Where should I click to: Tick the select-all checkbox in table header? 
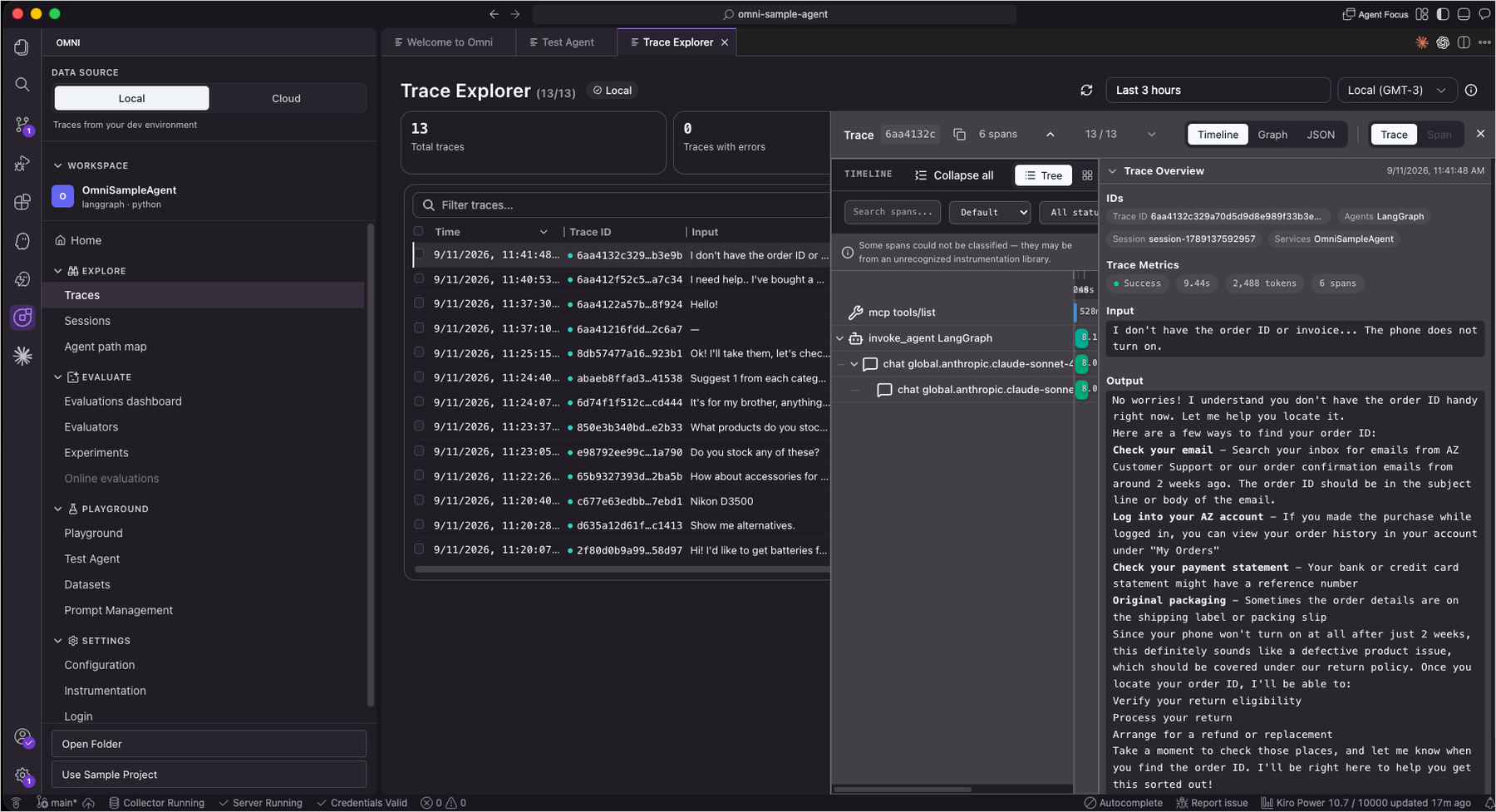pyautogui.click(x=418, y=231)
